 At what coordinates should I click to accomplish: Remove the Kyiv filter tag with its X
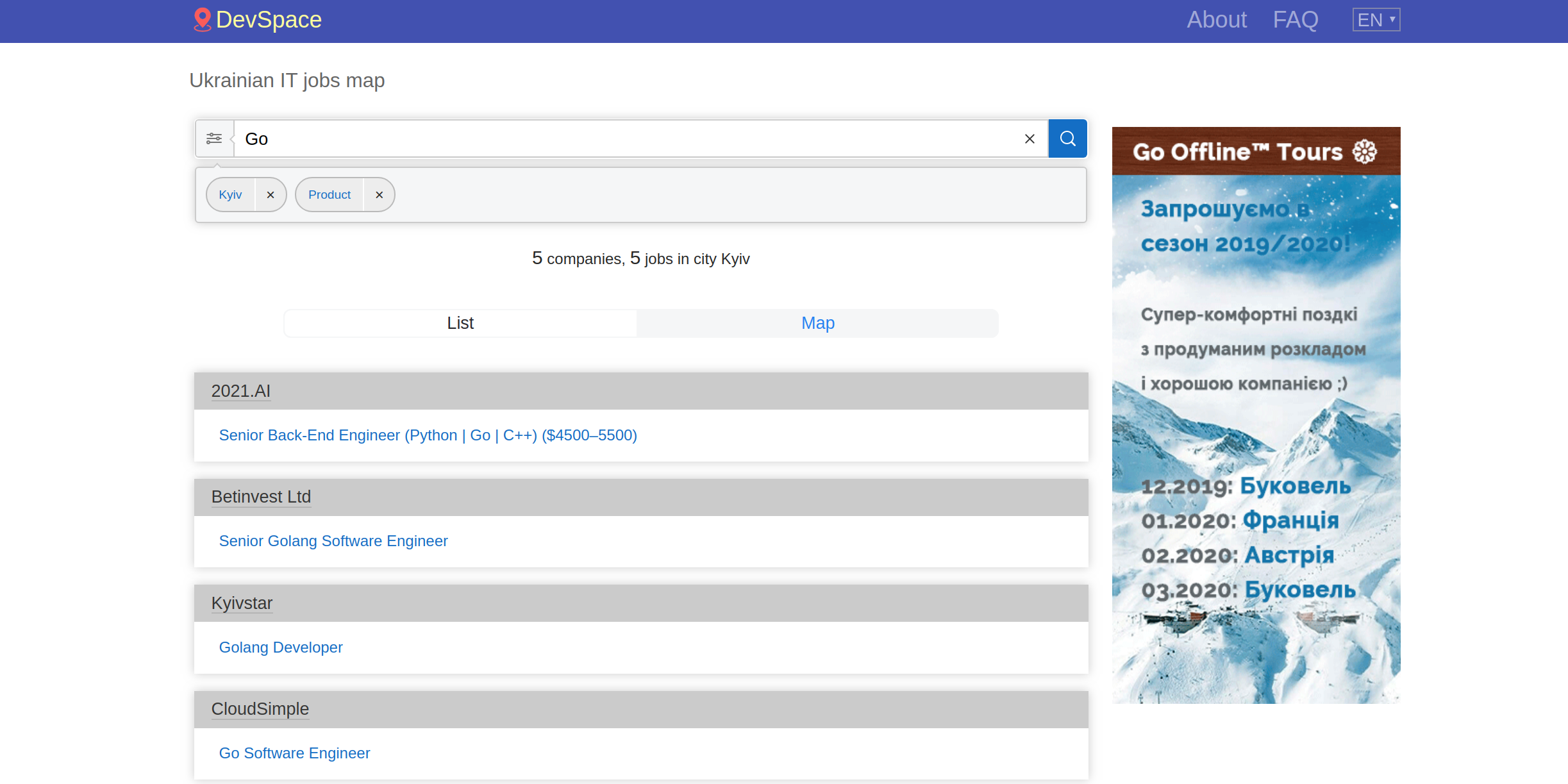[270, 194]
